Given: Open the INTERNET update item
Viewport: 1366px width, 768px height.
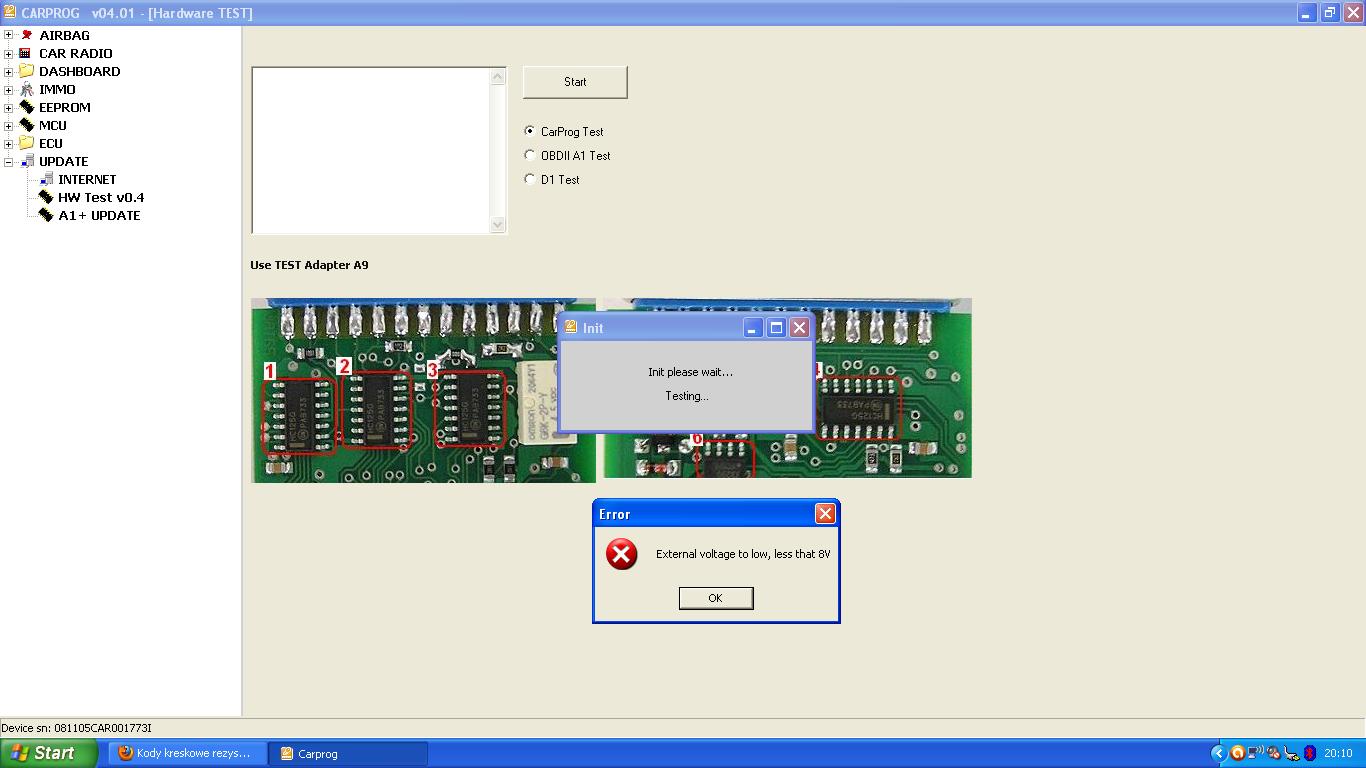Looking at the screenshot, I should pos(87,179).
